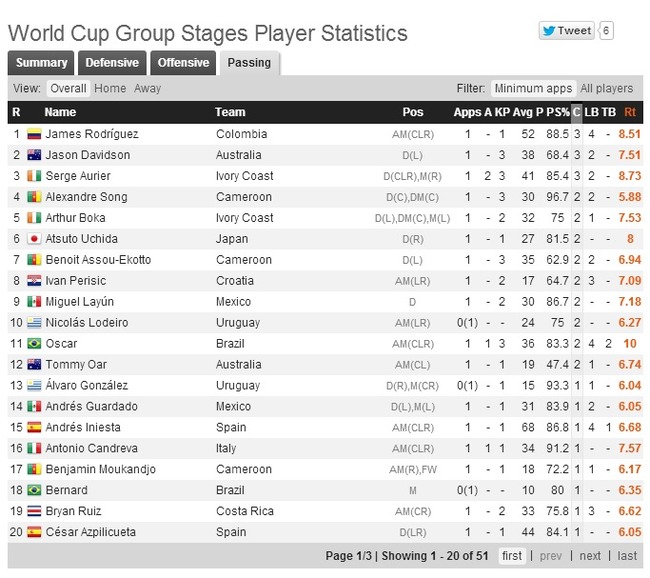Screen dimensions: 650x578
Task: Click the Twitter Tweet button
Action: click(567, 31)
